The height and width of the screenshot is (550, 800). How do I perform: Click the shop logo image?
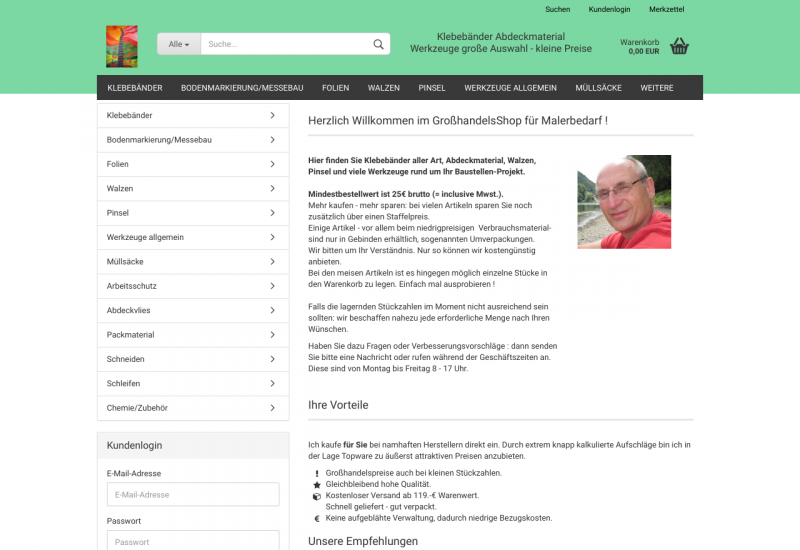121,46
